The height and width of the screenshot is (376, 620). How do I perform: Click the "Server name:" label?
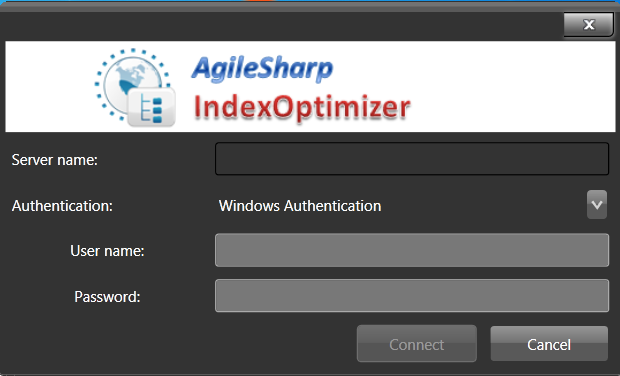click(55, 160)
